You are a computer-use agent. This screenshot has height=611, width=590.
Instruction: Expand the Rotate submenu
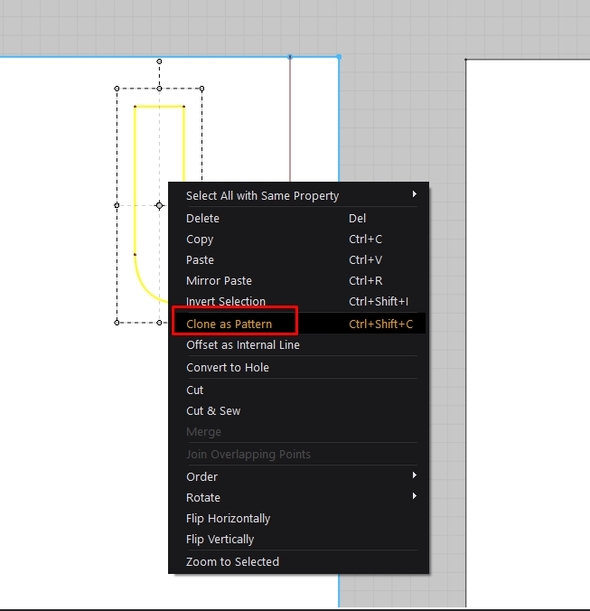tap(299, 497)
